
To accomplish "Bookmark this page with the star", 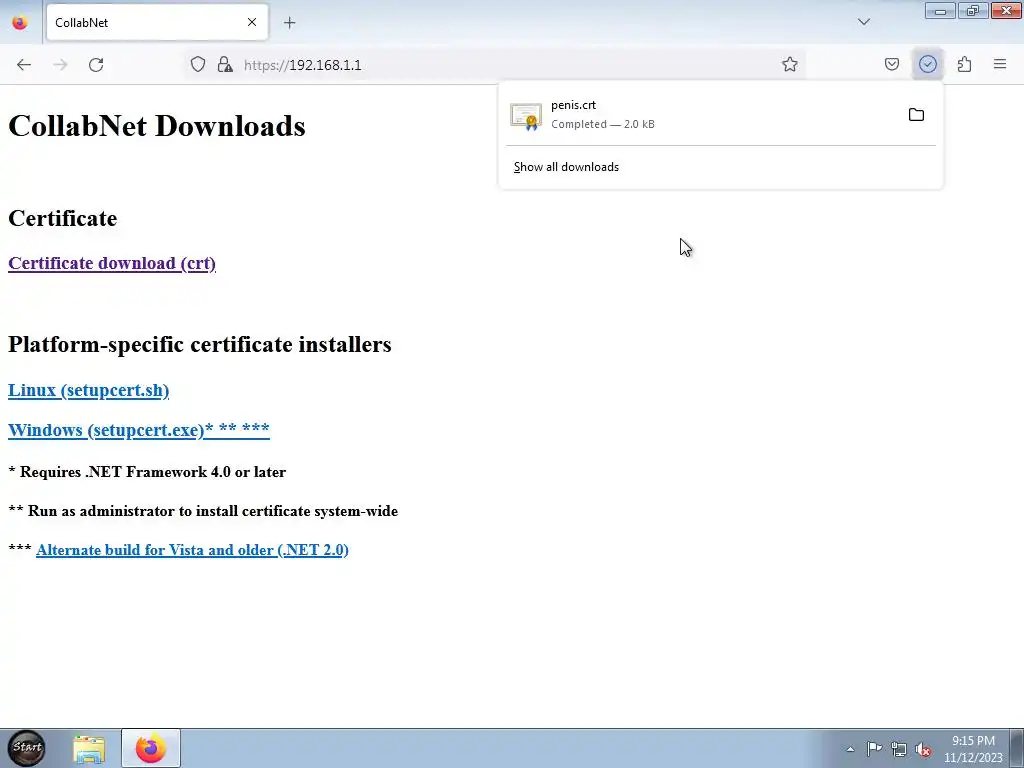I will [x=790, y=64].
